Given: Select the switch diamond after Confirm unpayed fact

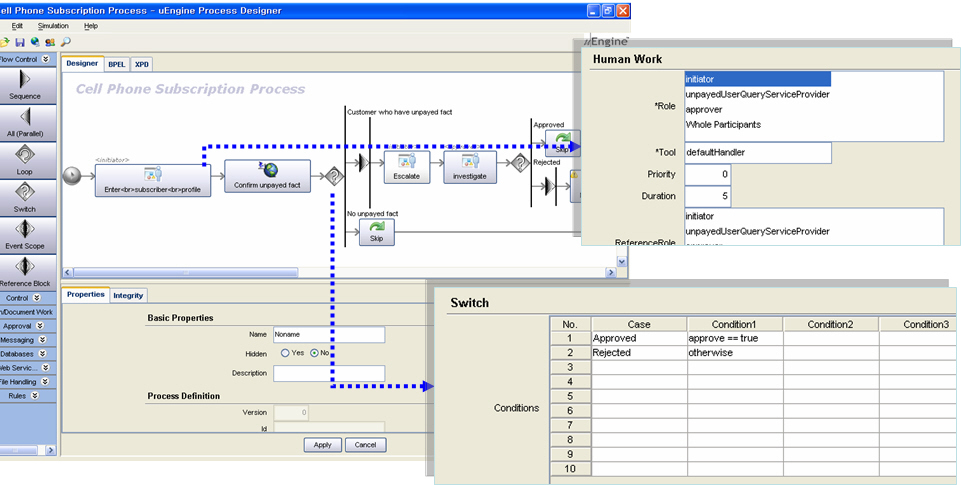Looking at the screenshot, I should pyautogui.click(x=334, y=177).
